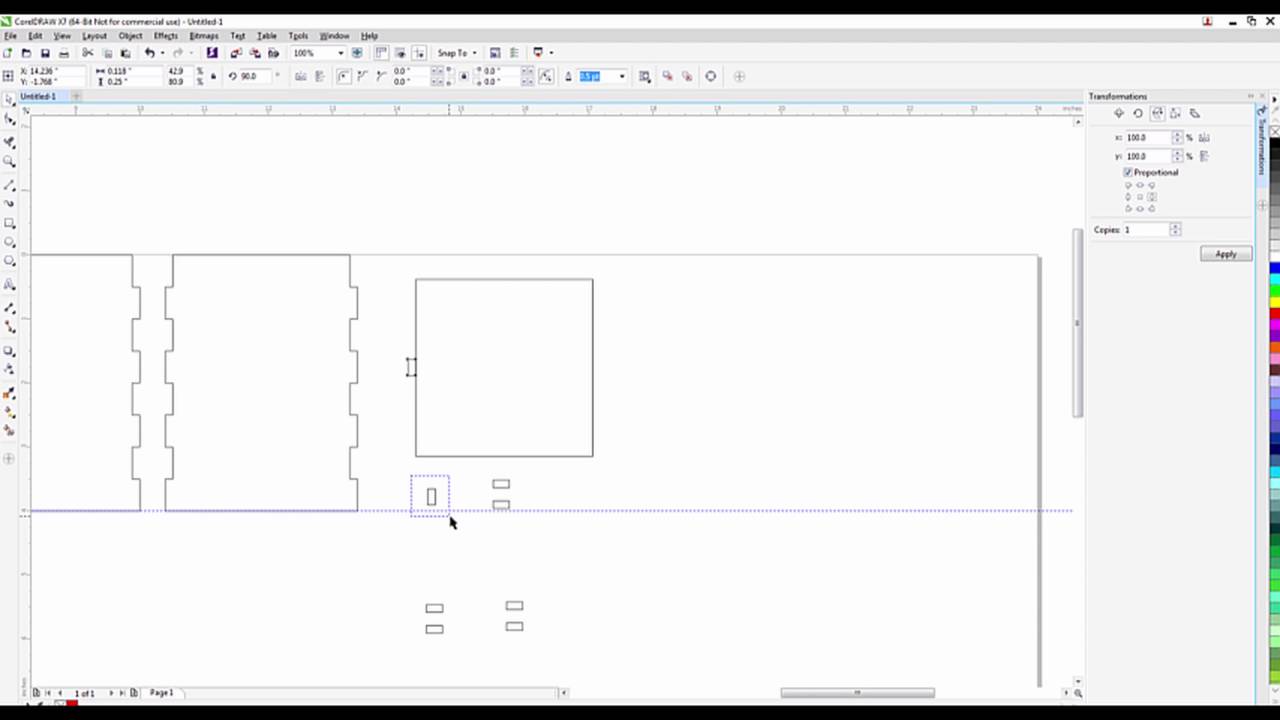Increase the y scale stepper in Transformations
The image size is (1280, 720).
(x=1177, y=154)
